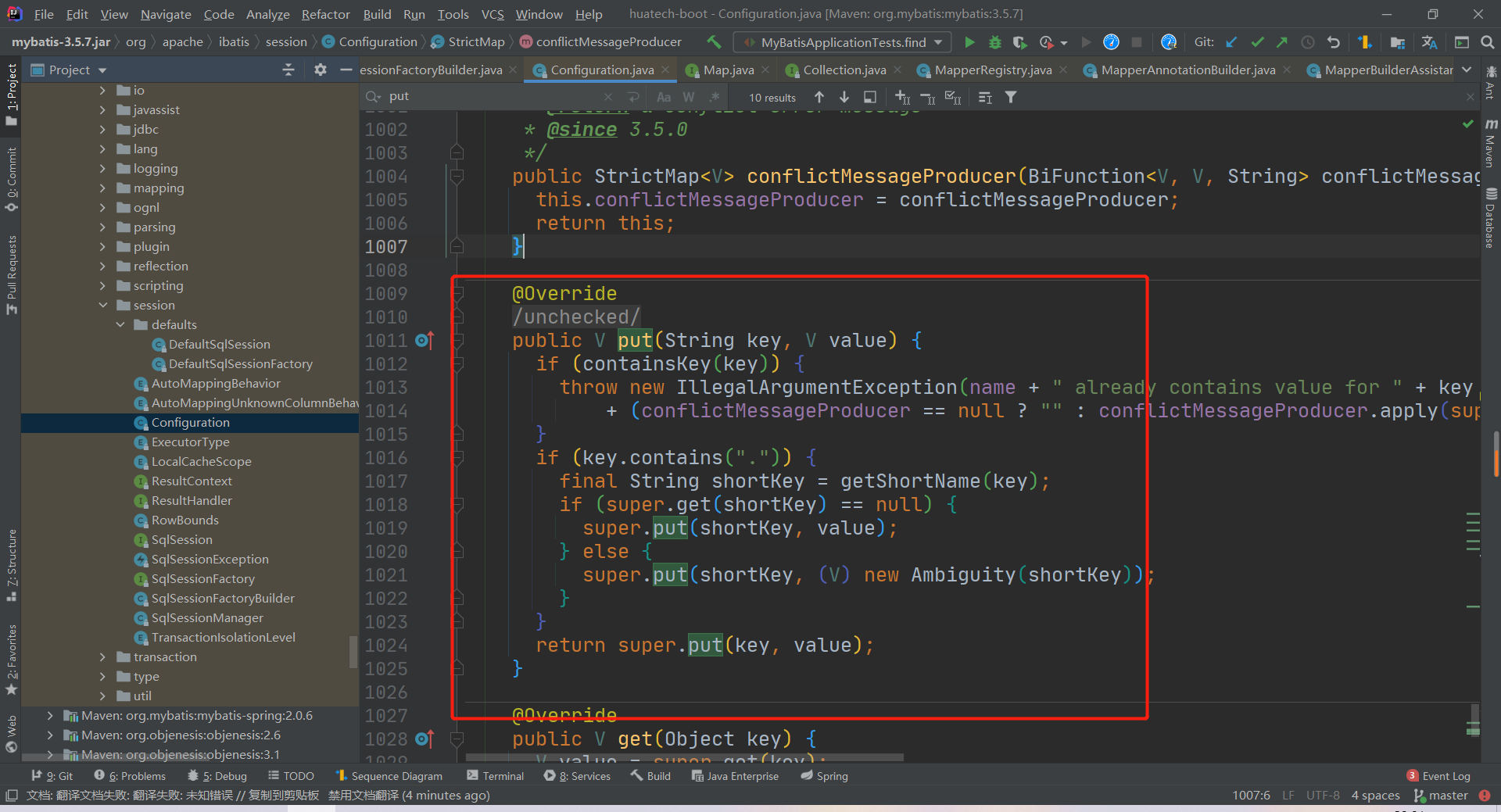Unselect occurrence icon in find bar
Screen dimensions: 1501x812
[928, 97]
